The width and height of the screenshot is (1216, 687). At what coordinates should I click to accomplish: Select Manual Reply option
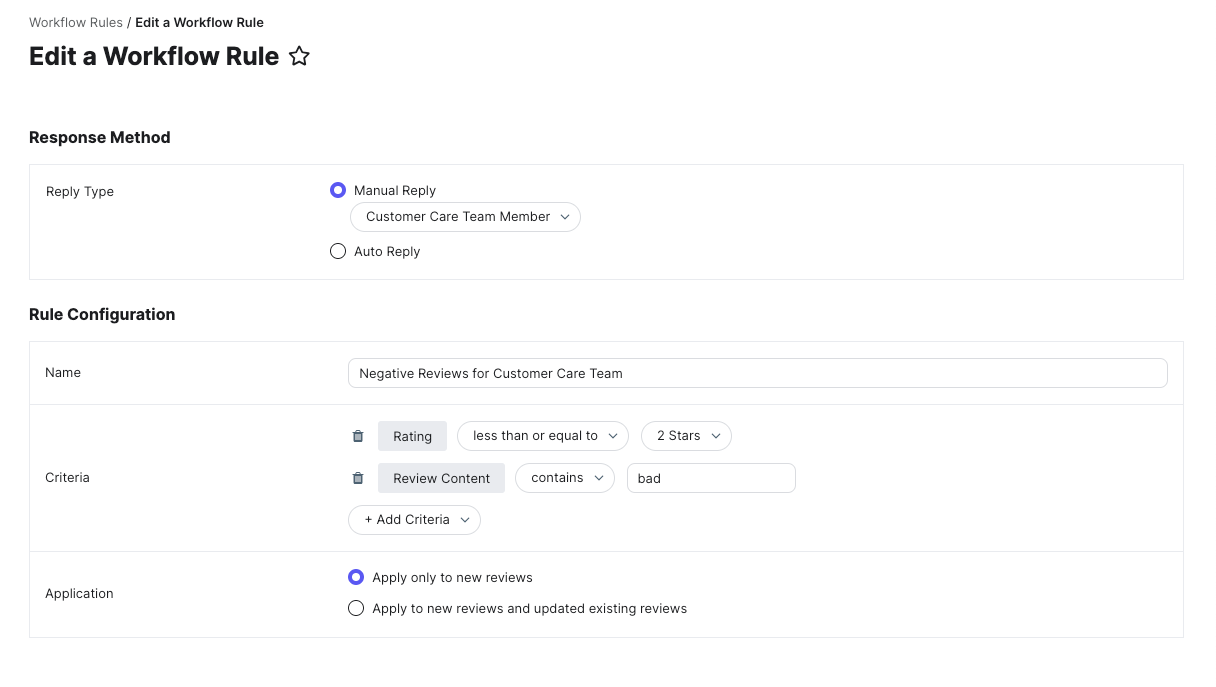tap(338, 190)
